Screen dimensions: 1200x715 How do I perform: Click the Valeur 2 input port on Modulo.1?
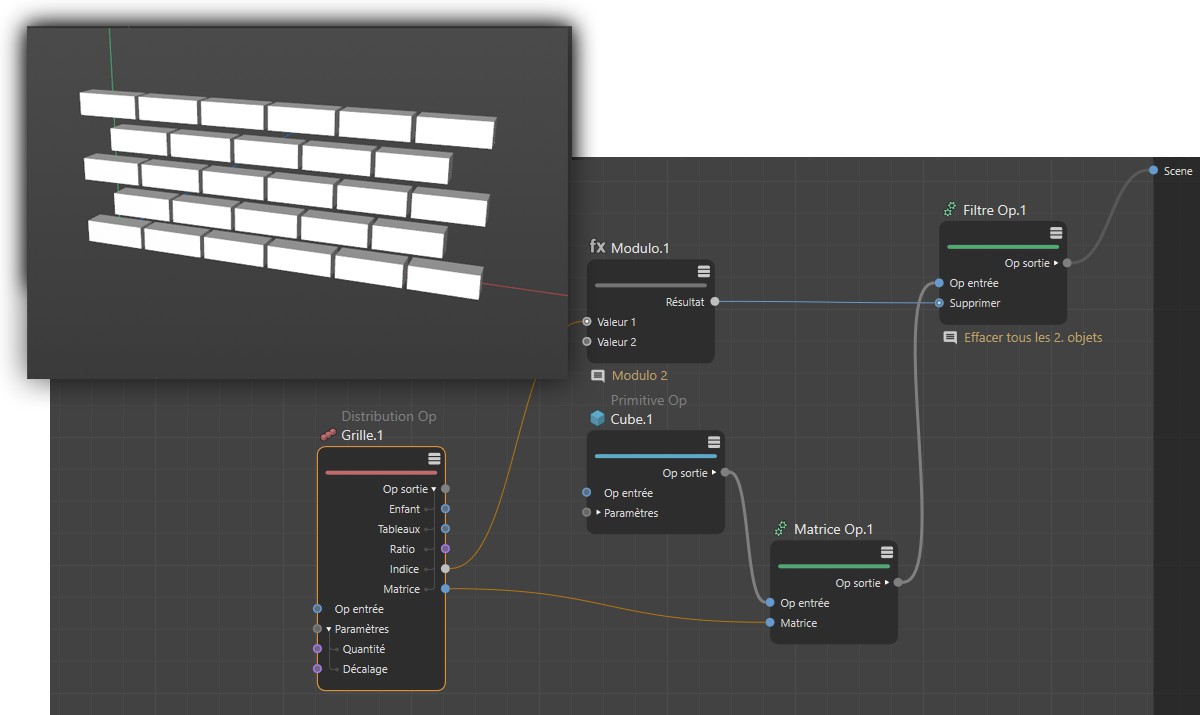(587, 342)
